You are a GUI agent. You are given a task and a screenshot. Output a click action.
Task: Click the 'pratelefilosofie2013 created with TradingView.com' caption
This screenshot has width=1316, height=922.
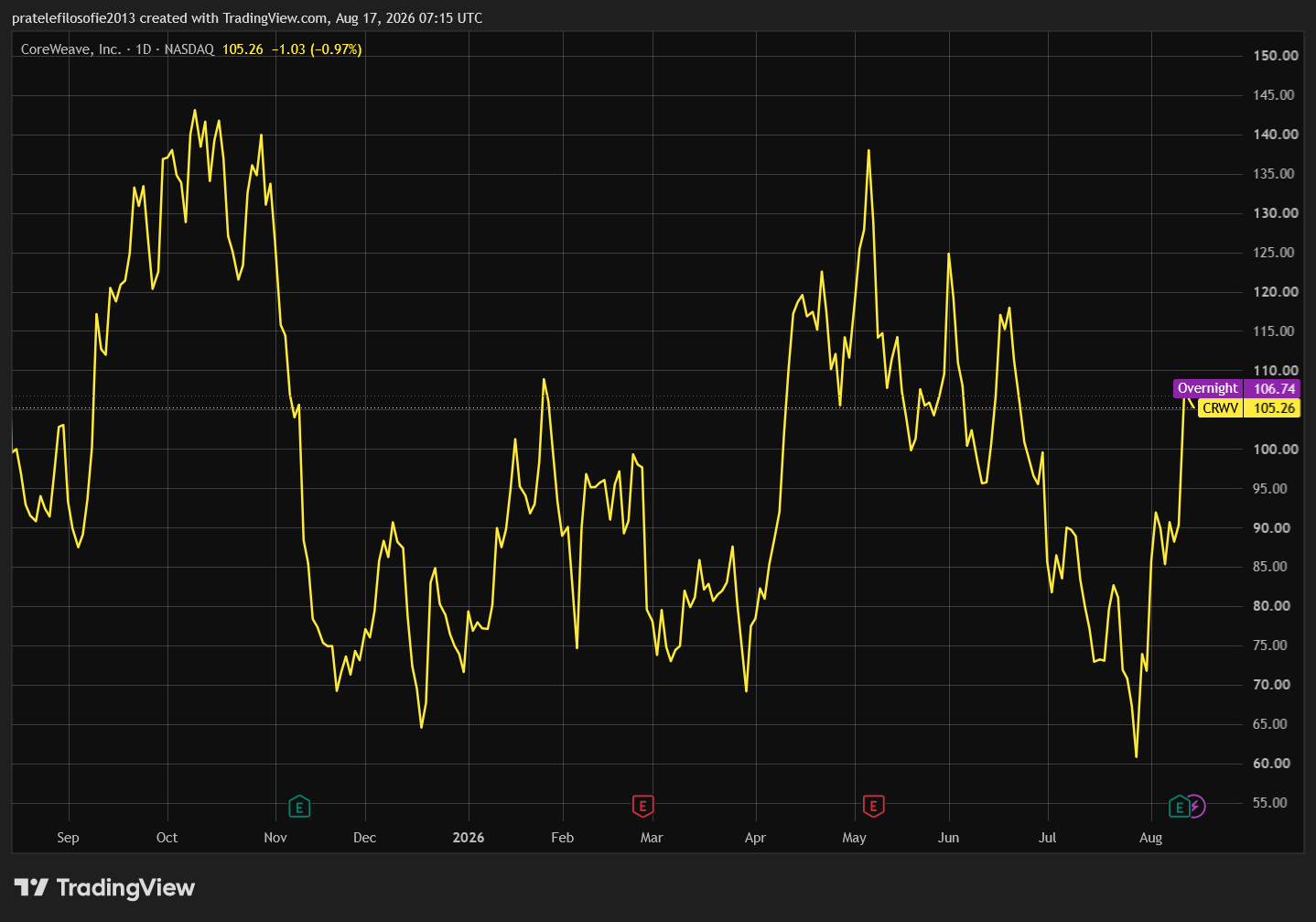[x=169, y=18]
